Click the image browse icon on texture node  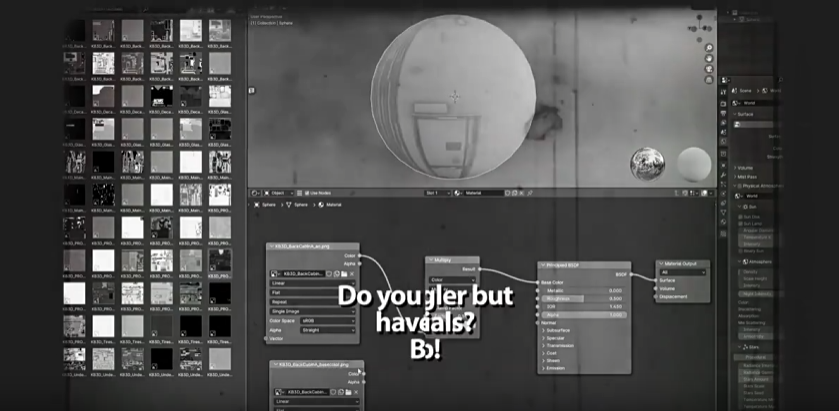276,273
